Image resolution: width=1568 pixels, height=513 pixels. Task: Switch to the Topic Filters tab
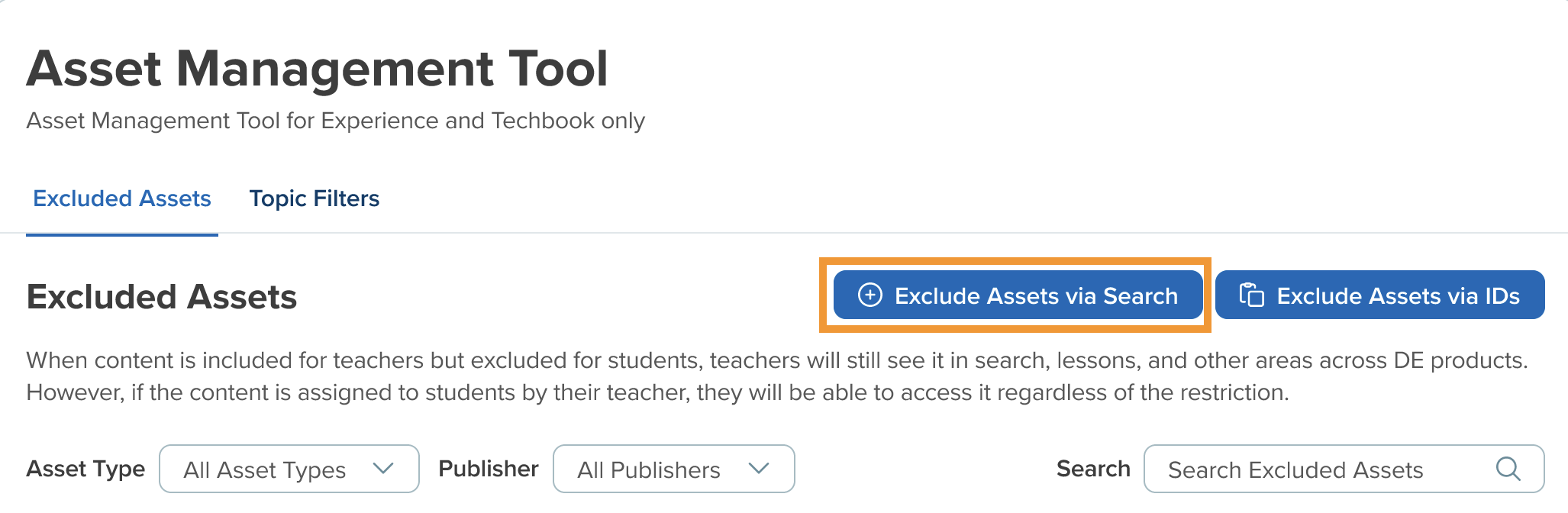(314, 198)
